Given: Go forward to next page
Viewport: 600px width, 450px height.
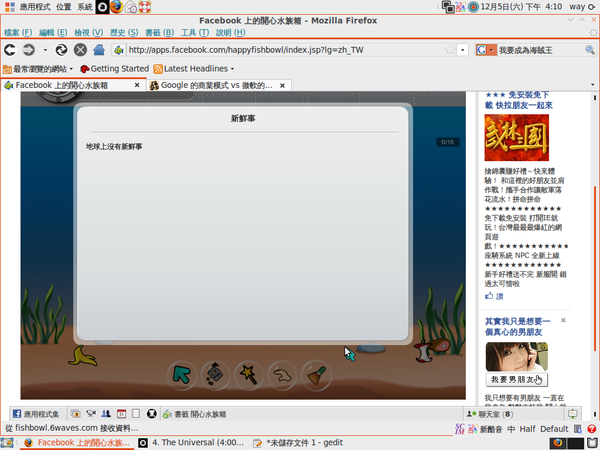Looking at the screenshot, I should [x=29, y=50].
